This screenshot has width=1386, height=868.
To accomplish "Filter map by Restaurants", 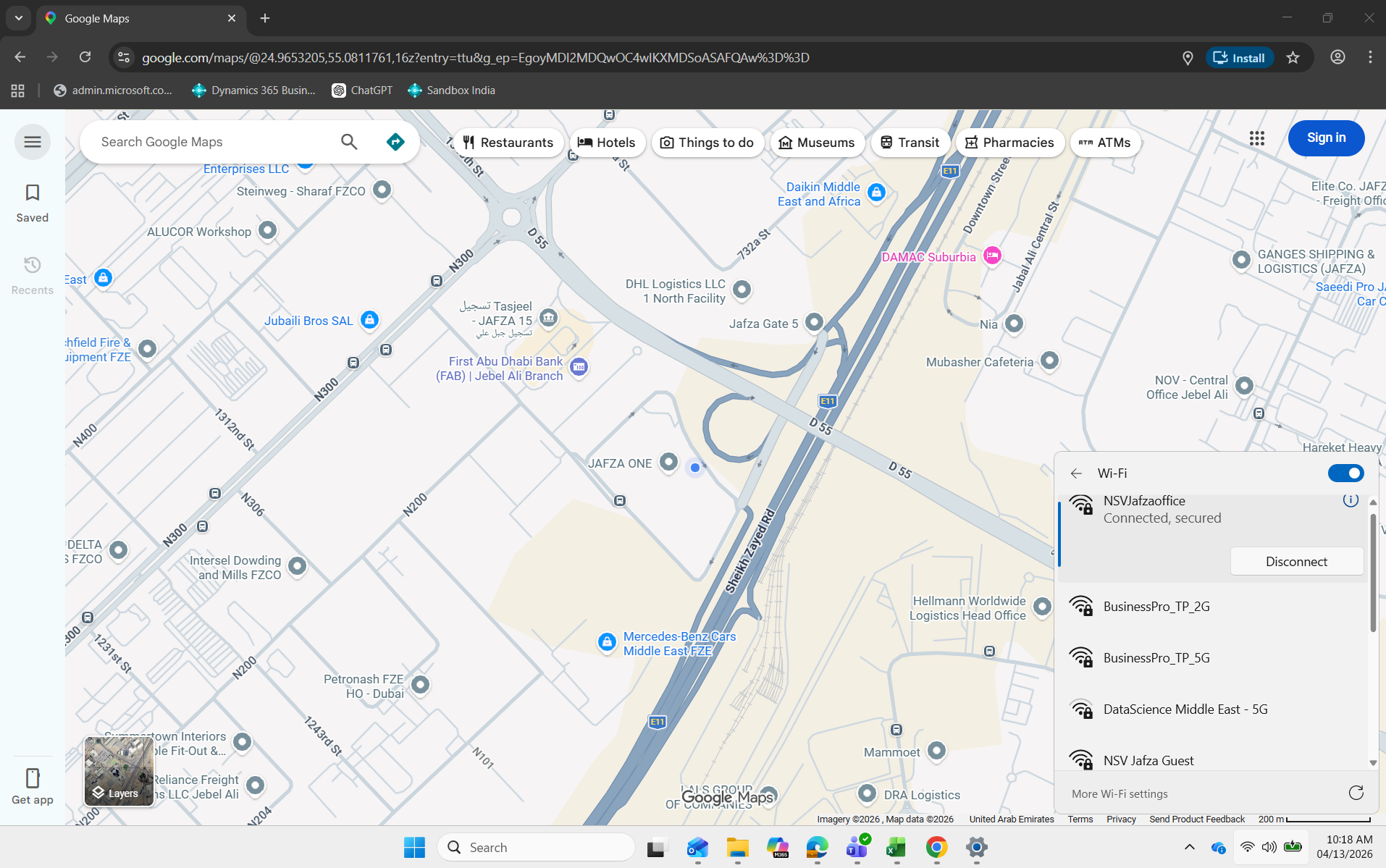I will 508,143.
